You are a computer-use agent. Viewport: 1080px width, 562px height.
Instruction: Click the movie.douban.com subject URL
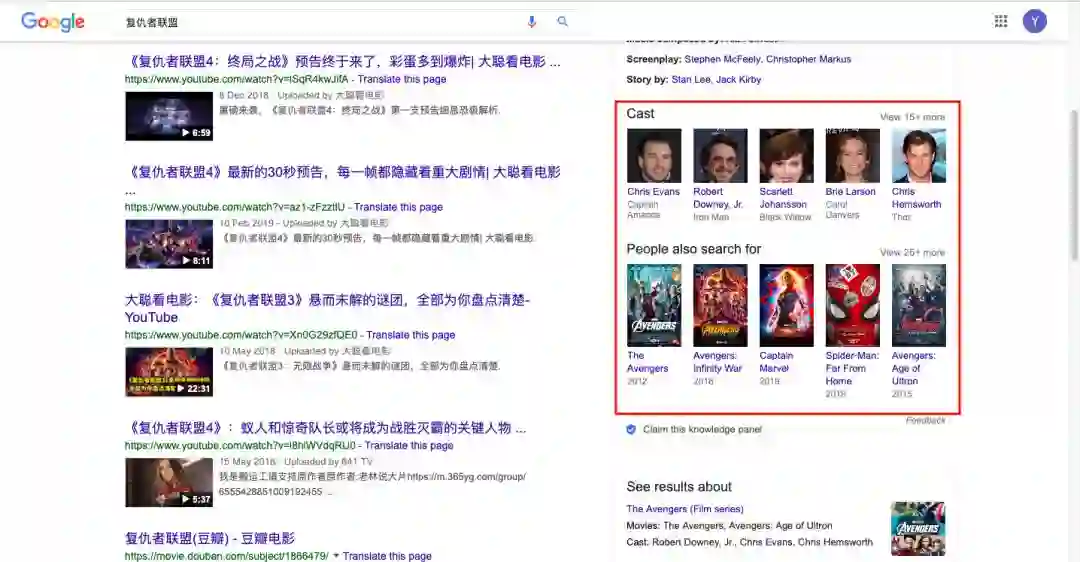click(x=227, y=556)
